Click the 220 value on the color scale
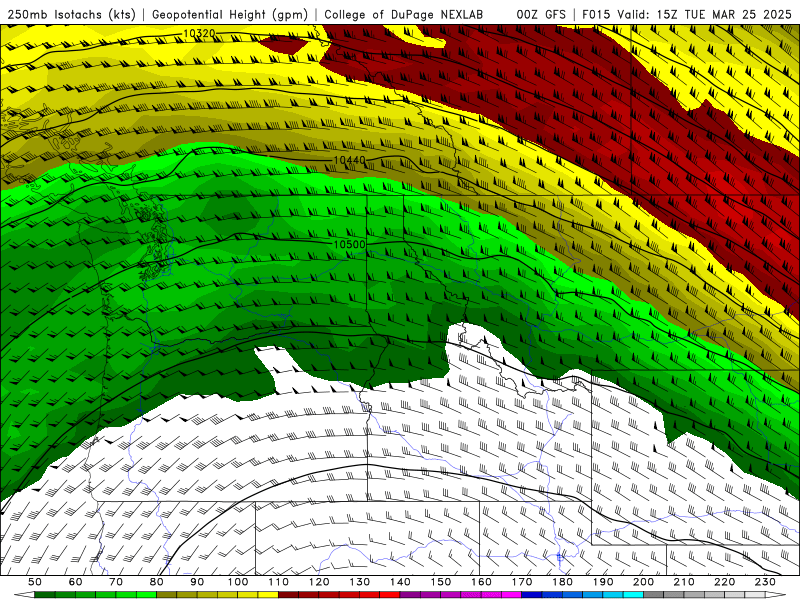Image resolution: width=800 pixels, height=600 pixels. point(725,582)
